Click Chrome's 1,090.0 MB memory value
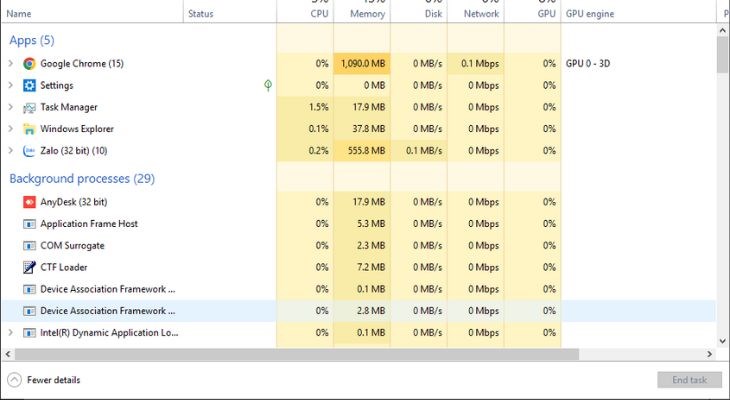This screenshot has width=730, height=400. click(x=363, y=63)
